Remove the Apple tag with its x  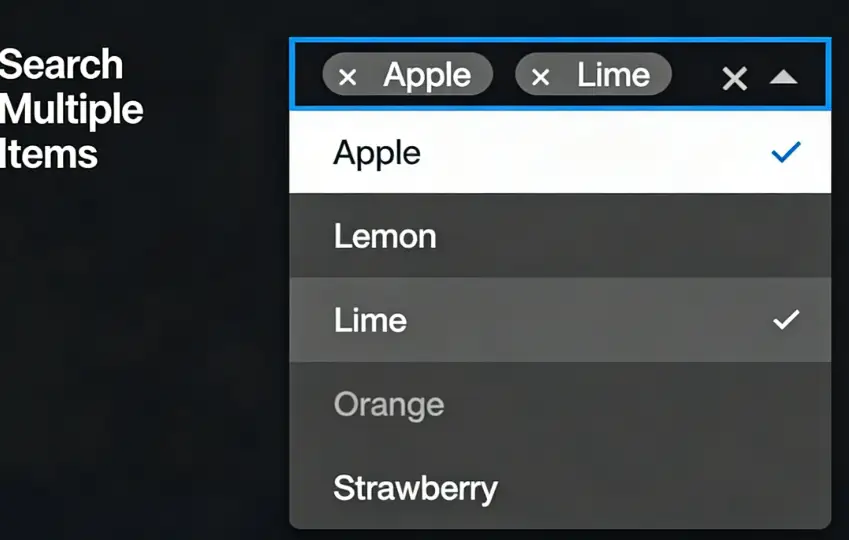pyautogui.click(x=347, y=76)
